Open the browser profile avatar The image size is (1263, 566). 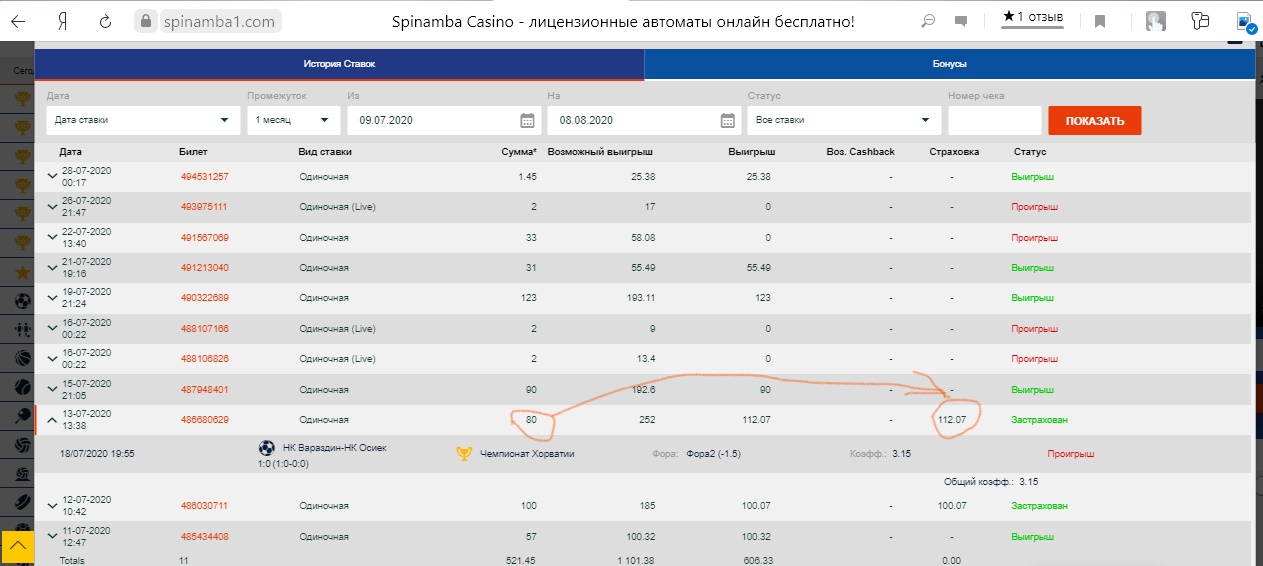[x=1156, y=21]
